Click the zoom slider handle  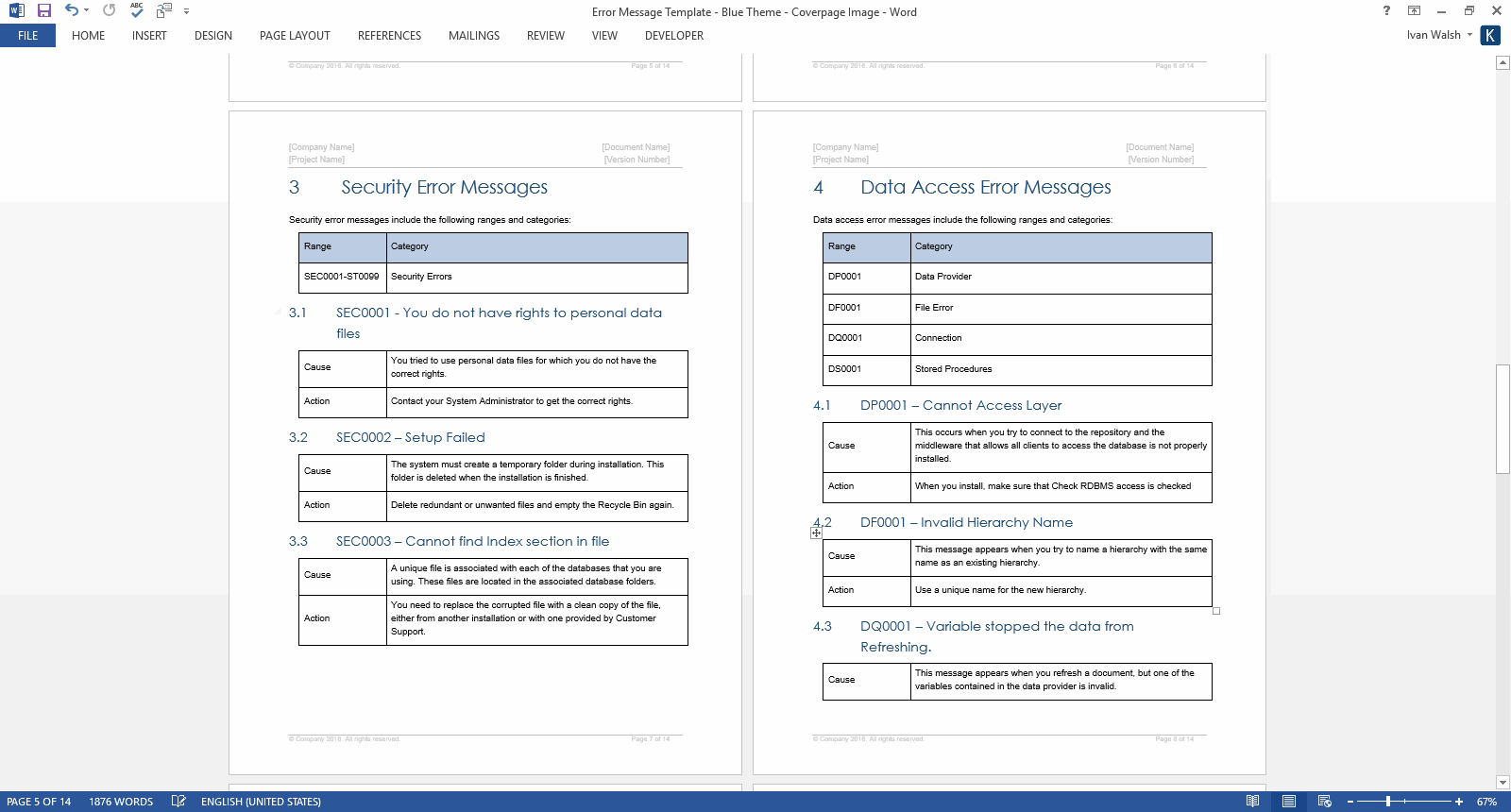point(1387,802)
